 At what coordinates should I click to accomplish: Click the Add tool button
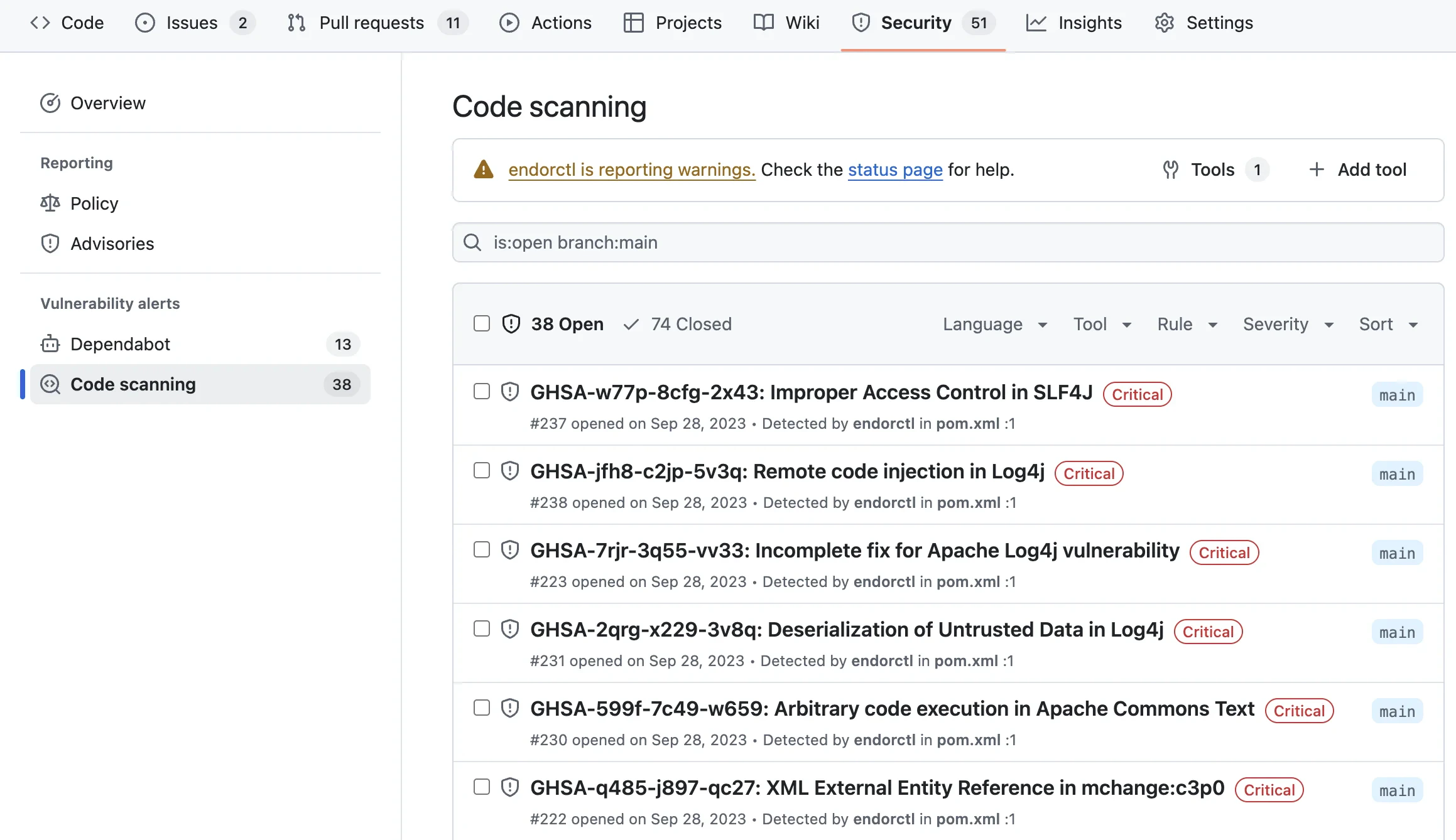click(x=1357, y=170)
